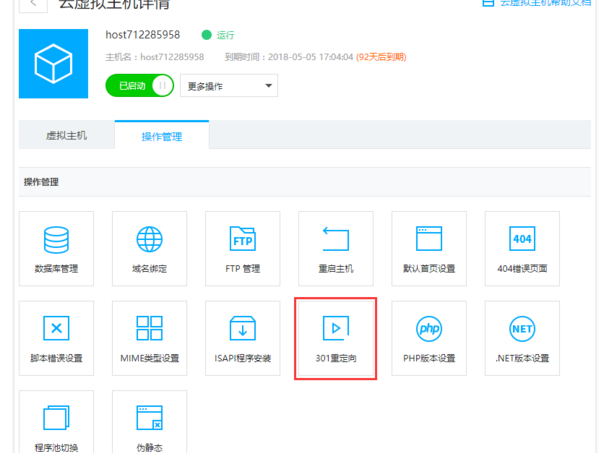Open the 404错误页面 tile
The width and height of the screenshot is (604, 453).
point(522,248)
